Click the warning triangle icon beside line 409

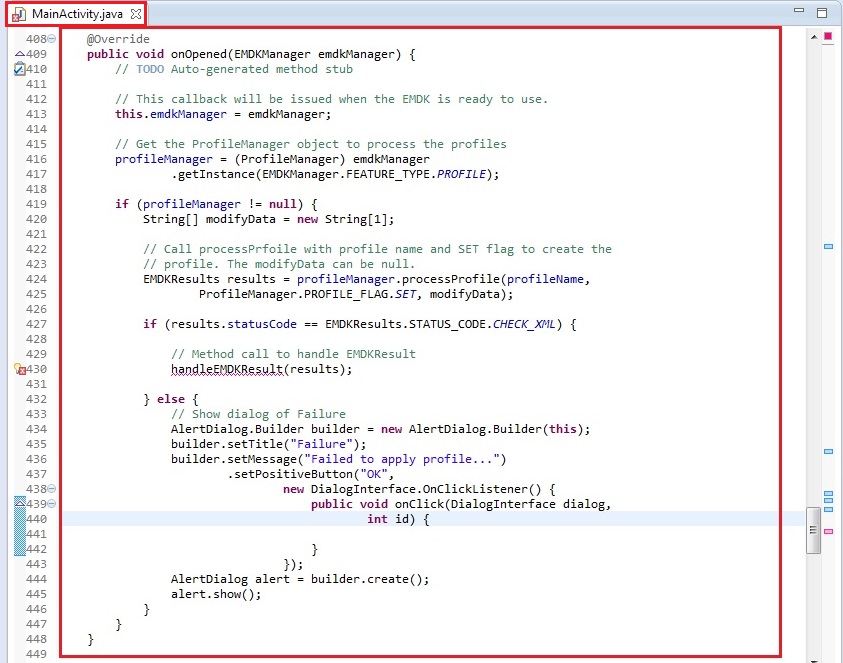19,53
